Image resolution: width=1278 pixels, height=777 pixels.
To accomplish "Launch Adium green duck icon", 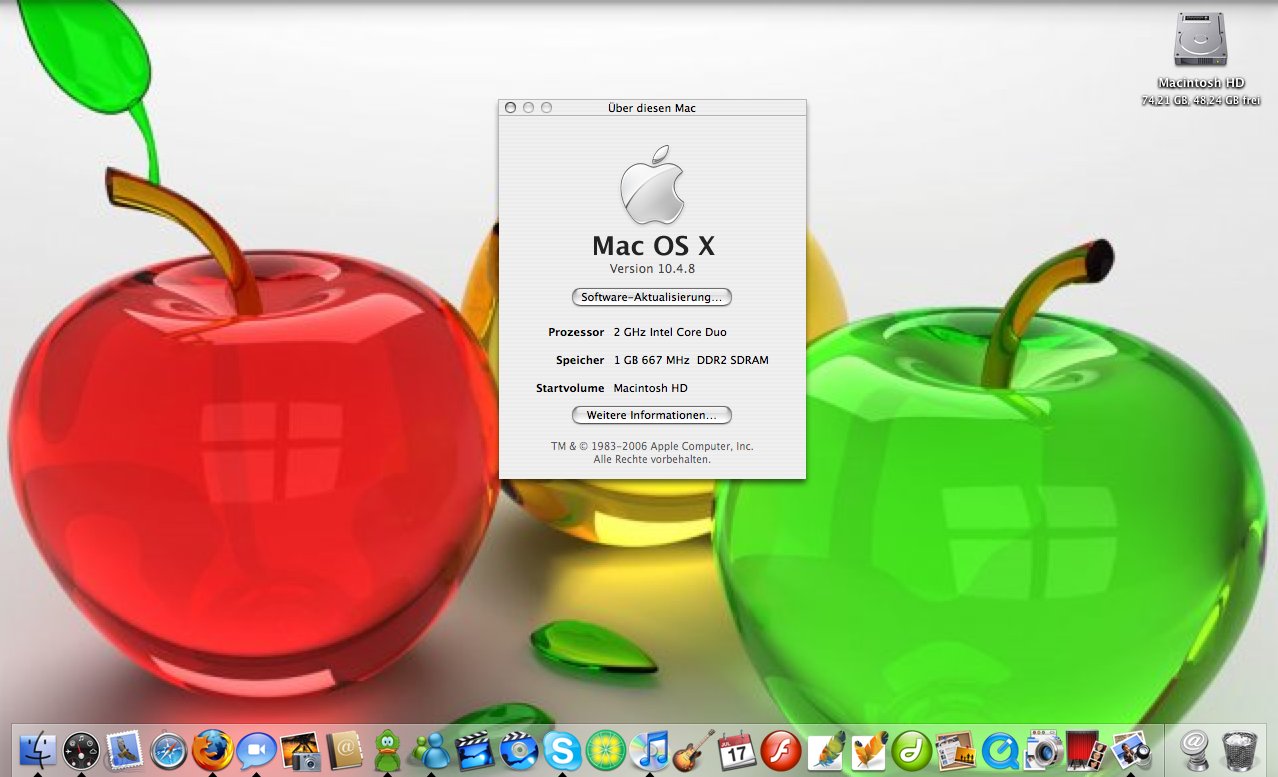I will click(387, 749).
